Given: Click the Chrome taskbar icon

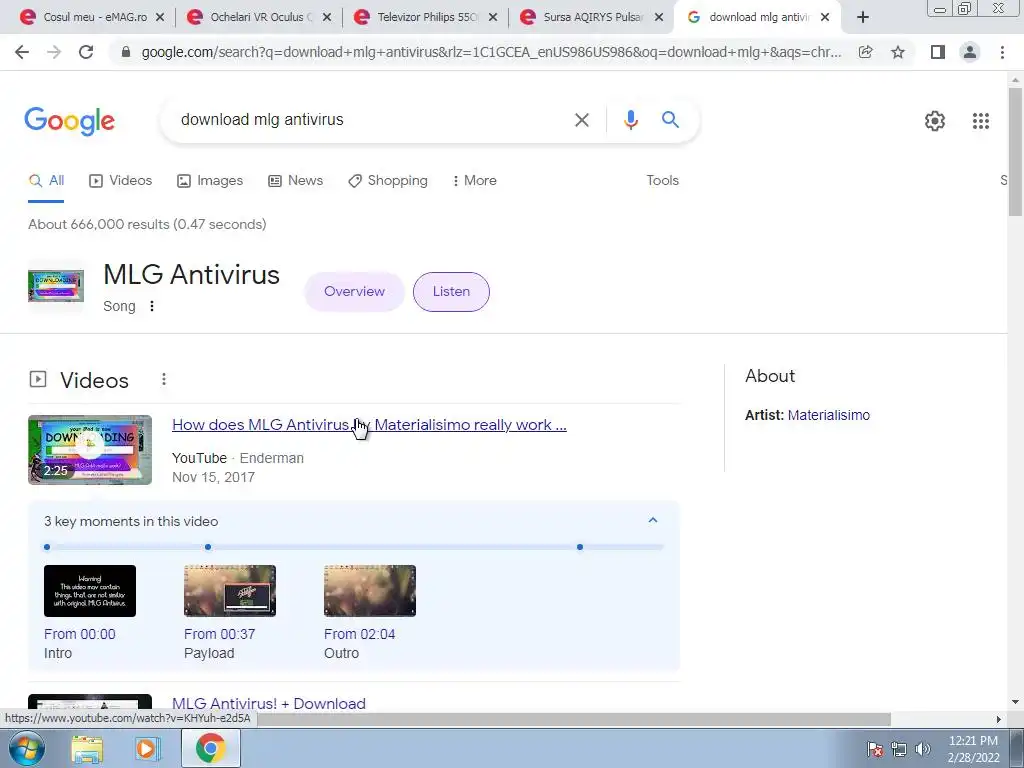Looking at the screenshot, I should [x=210, y=748].
